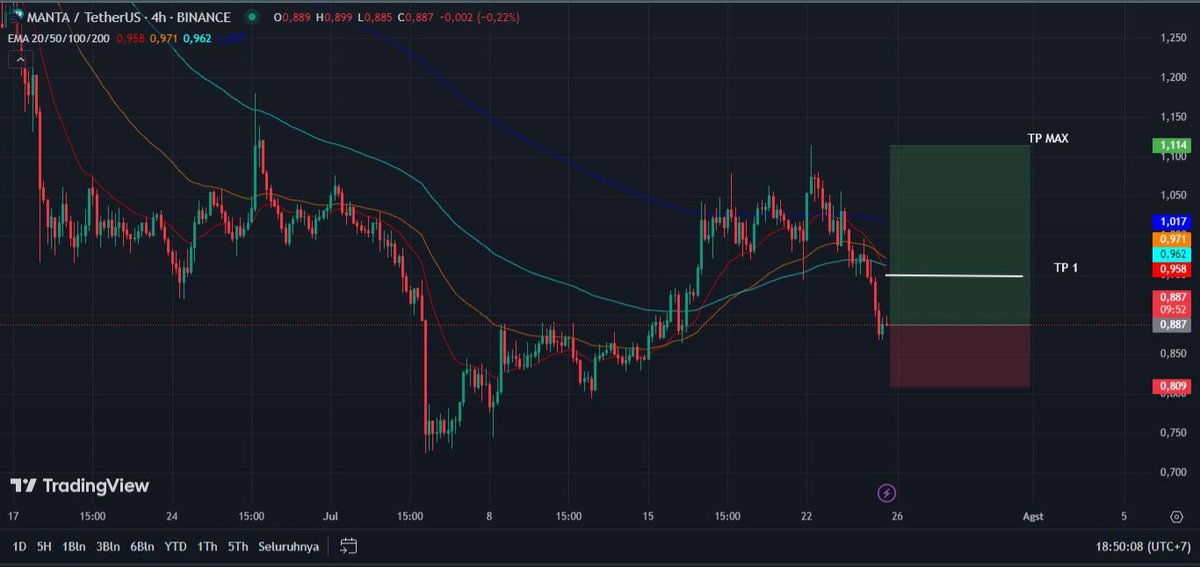Select the white TP 1 horizontal line
Viewport: 1200px width, 567px height.
pyautogui.click(x=955, y=276)
